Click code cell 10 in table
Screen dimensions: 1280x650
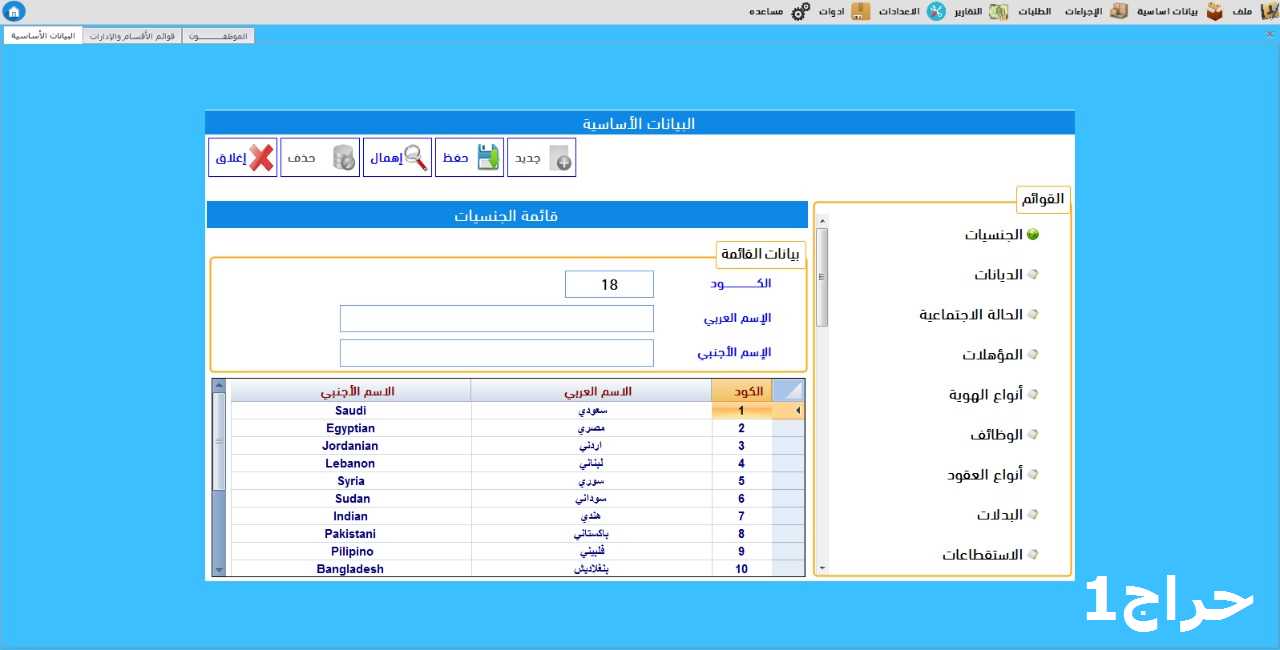(x=742, y=569)
